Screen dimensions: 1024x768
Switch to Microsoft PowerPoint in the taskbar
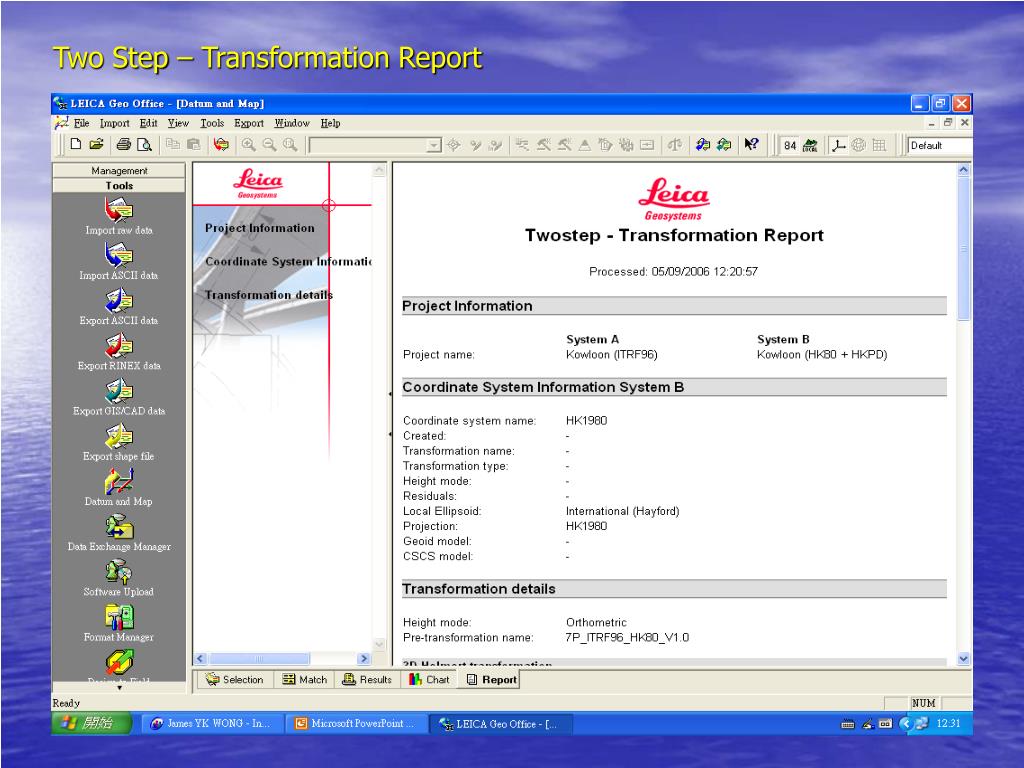click(356, 723)
